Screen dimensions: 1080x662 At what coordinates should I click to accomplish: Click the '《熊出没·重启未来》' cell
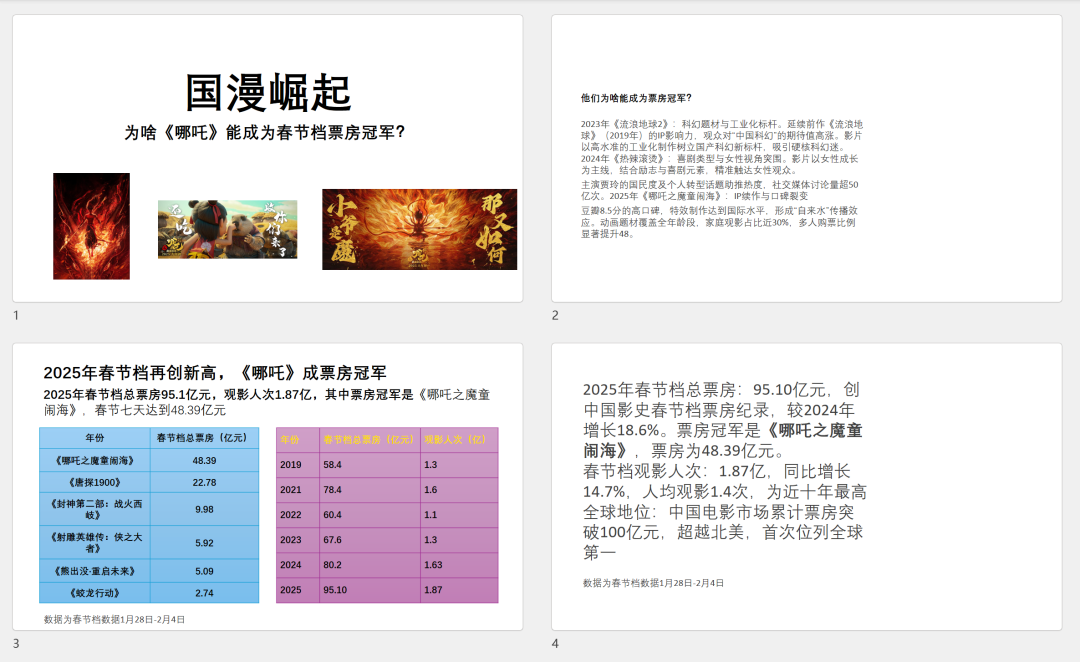pyautogui.click(x=95, y=571)
